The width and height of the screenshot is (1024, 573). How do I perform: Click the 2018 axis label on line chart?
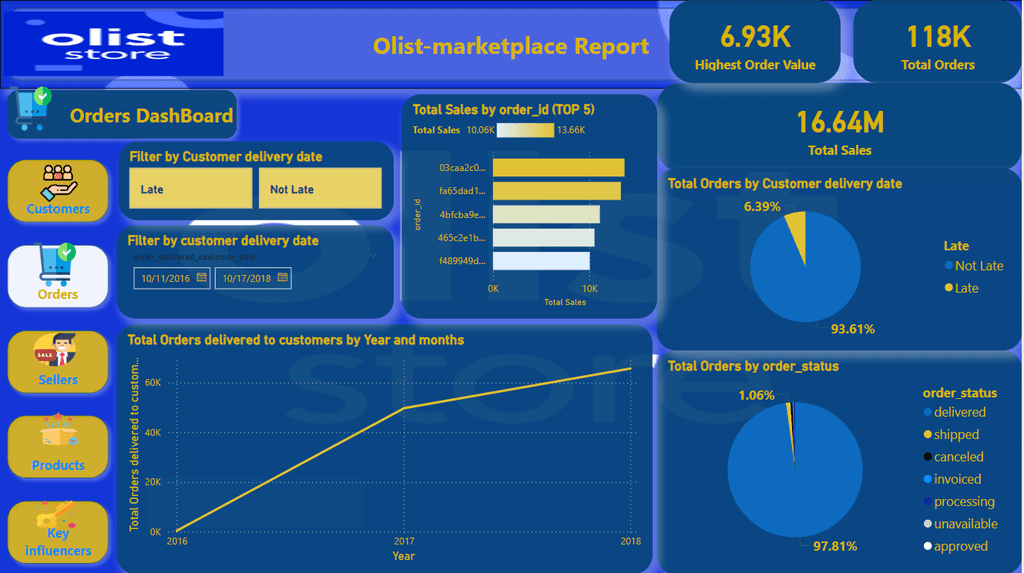tap(630, 541)
